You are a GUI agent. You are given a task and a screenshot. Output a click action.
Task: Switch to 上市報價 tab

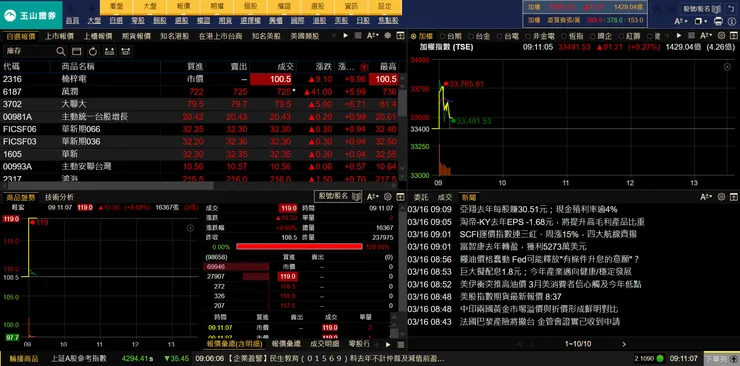click(x=59, y=36)
